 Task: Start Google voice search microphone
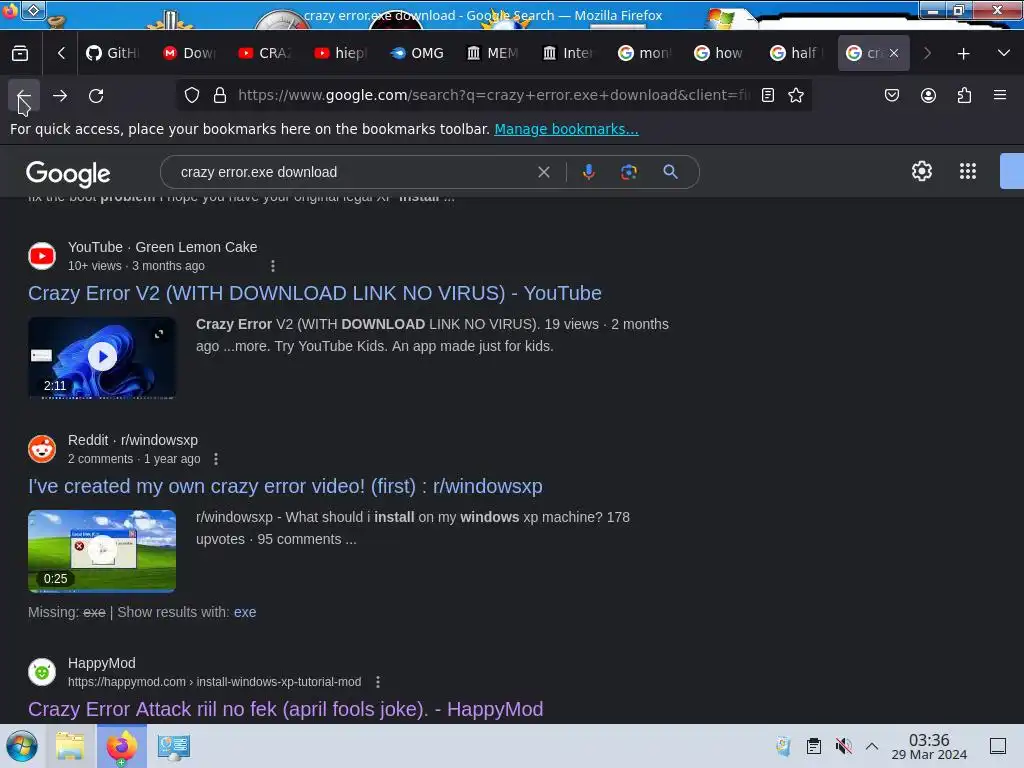point(588,172)
